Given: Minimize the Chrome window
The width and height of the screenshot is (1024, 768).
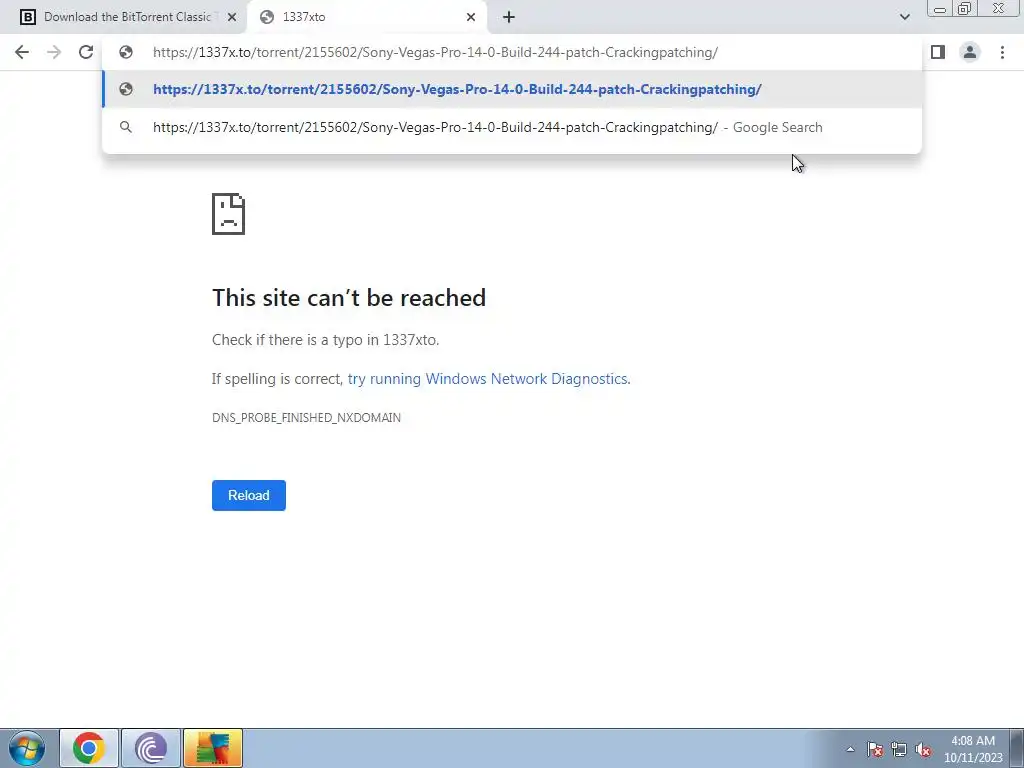Looking at the screenshot, I should click(940, 8).
